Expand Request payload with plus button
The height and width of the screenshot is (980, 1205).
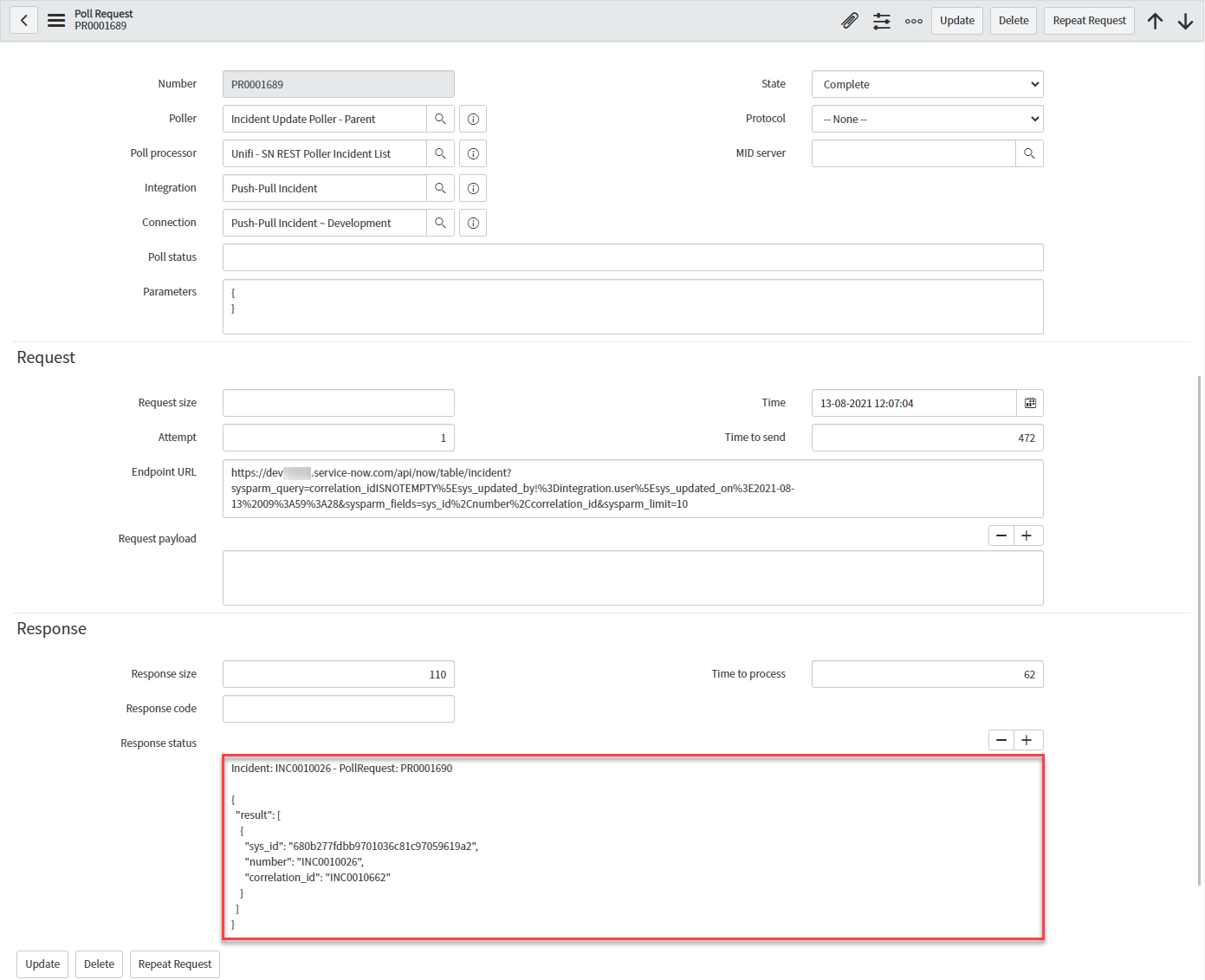[x=1027, y=535]
